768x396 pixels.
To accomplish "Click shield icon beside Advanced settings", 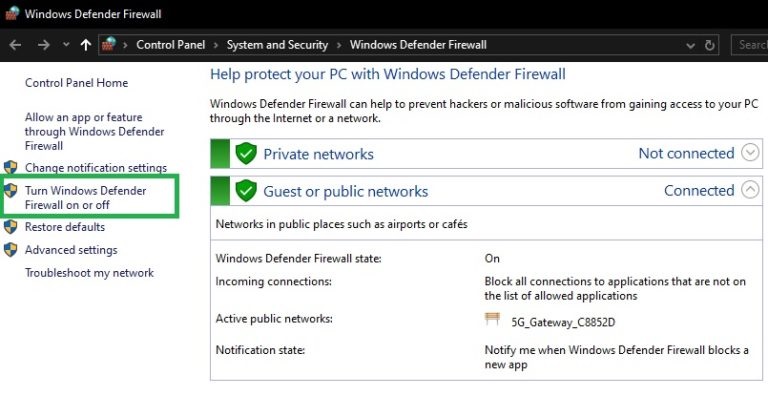I will (x=10, y=250).
